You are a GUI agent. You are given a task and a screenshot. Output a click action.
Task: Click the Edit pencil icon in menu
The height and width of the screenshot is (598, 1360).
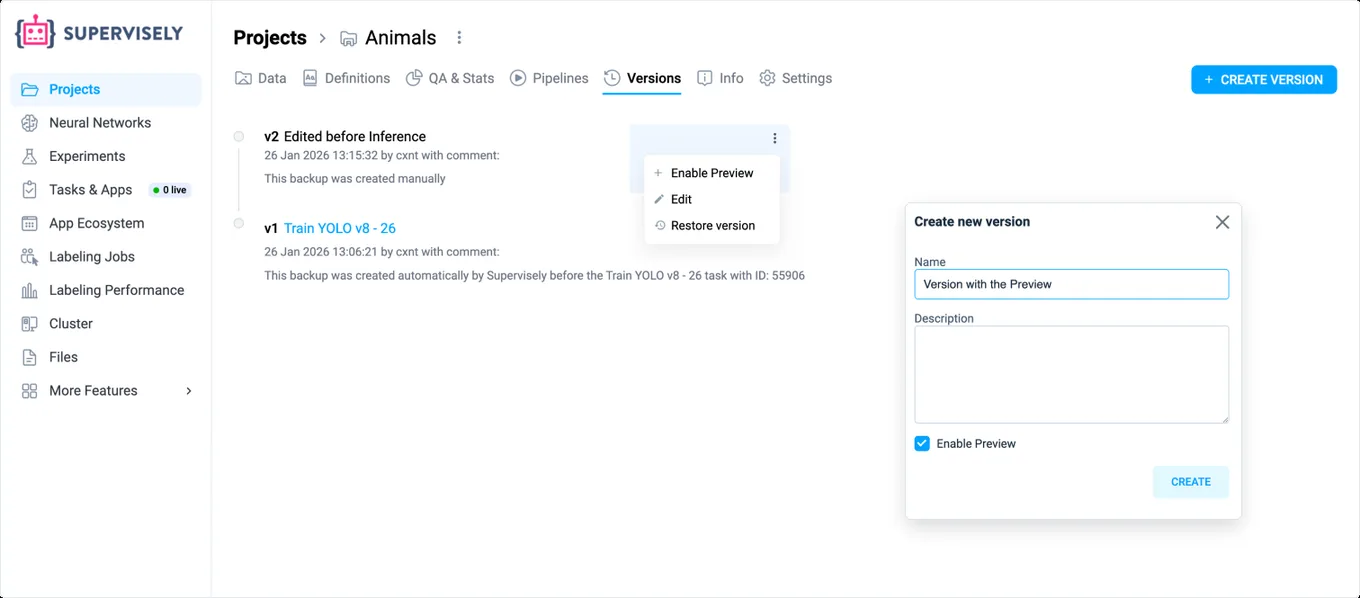(x=660, y=199)
